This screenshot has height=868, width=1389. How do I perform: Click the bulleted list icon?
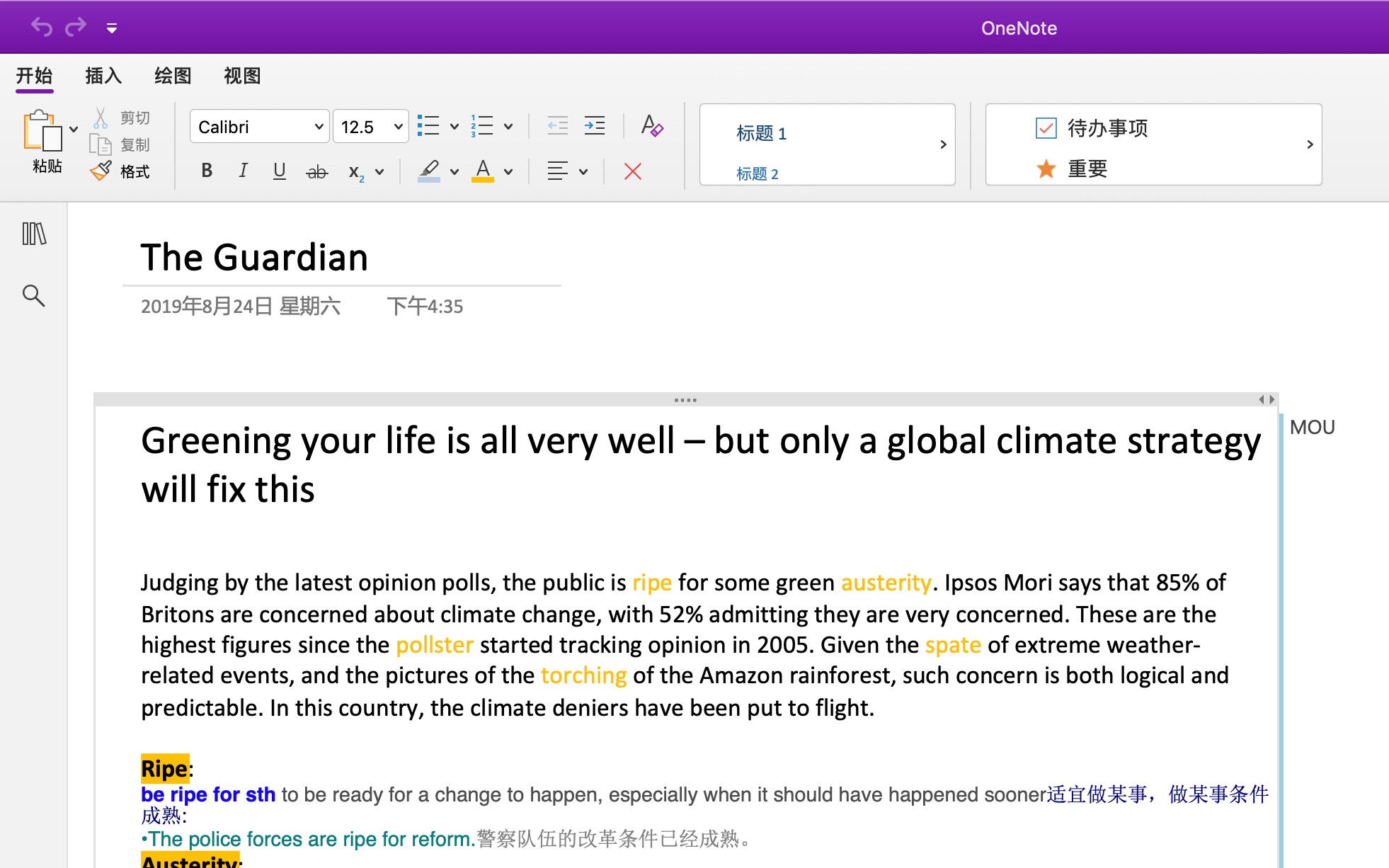click(429, 126)
